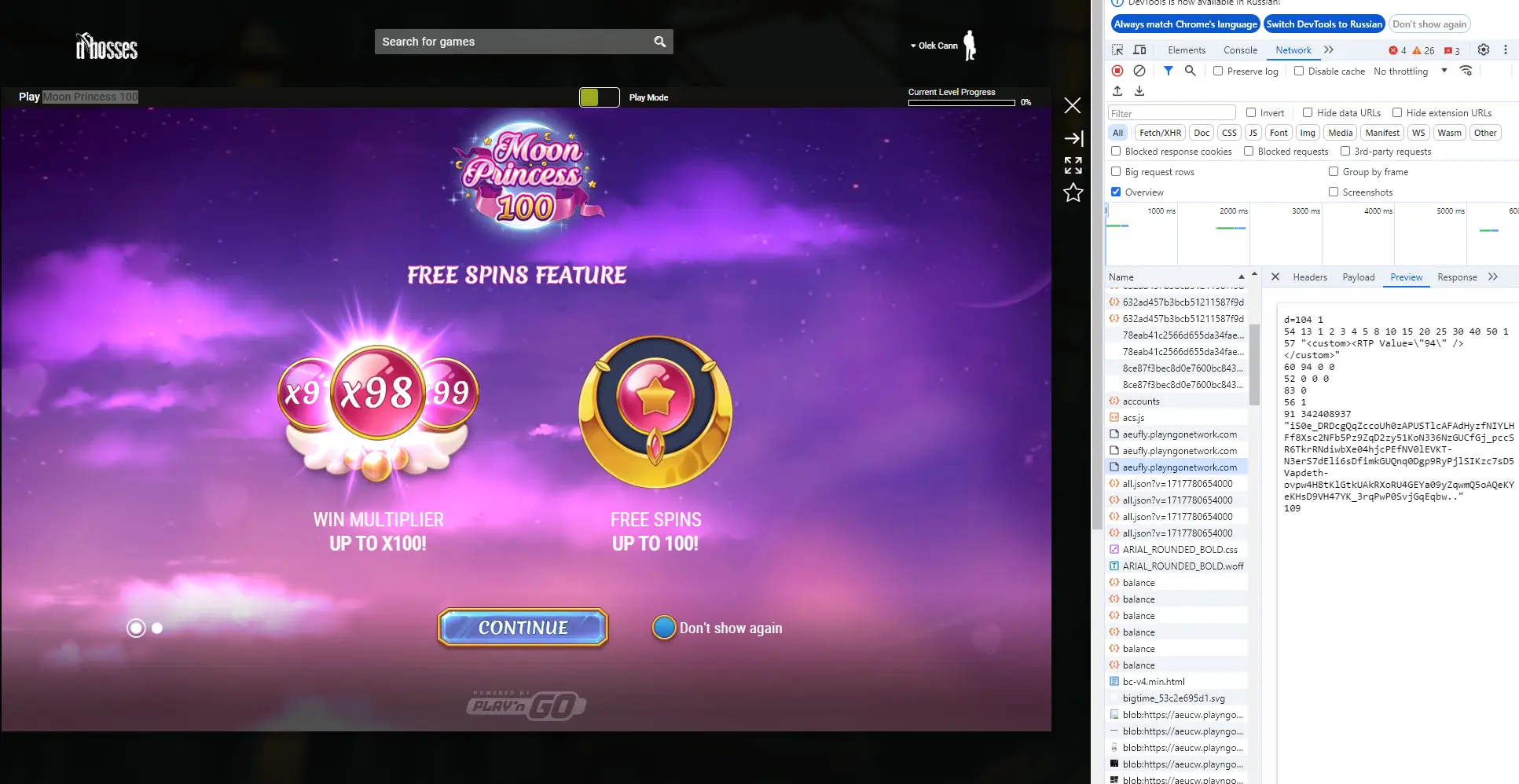Switch to the Console tab

coord(1240,49)
